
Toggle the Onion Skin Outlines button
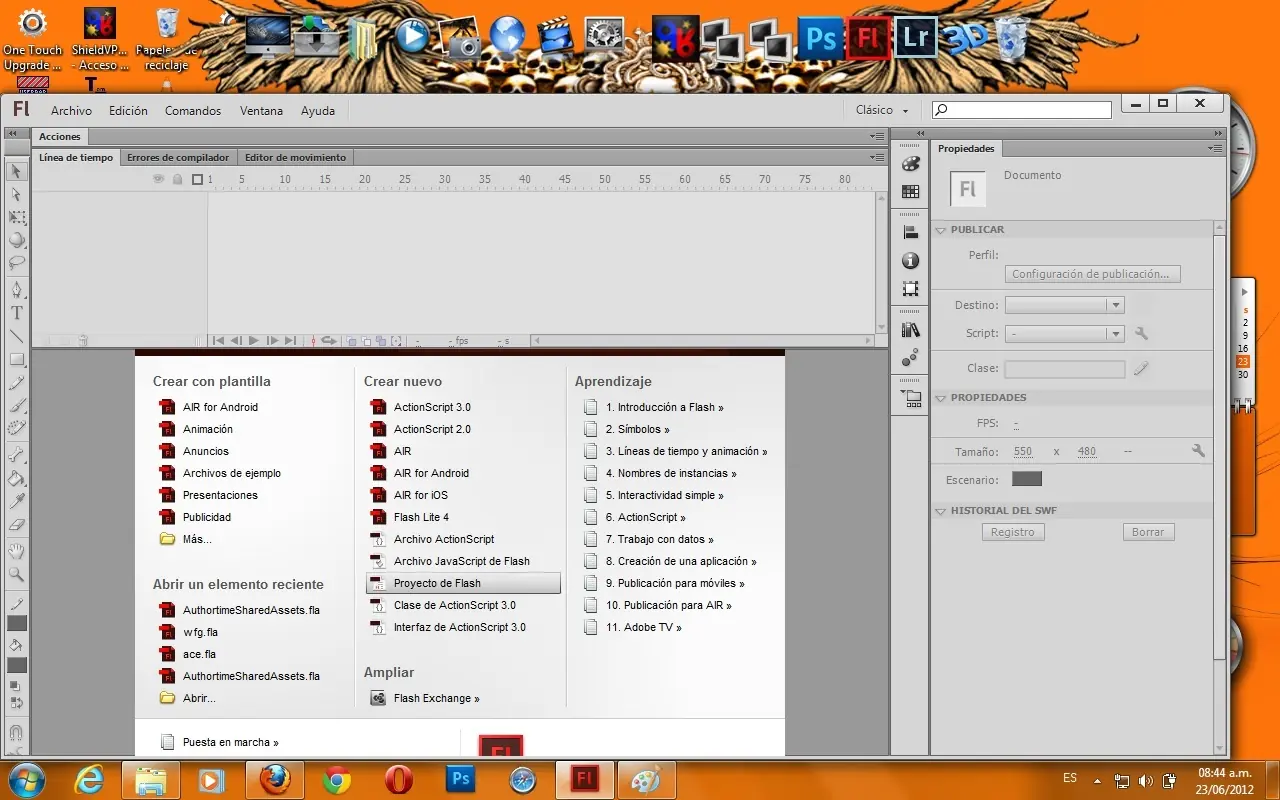(366, 341)
